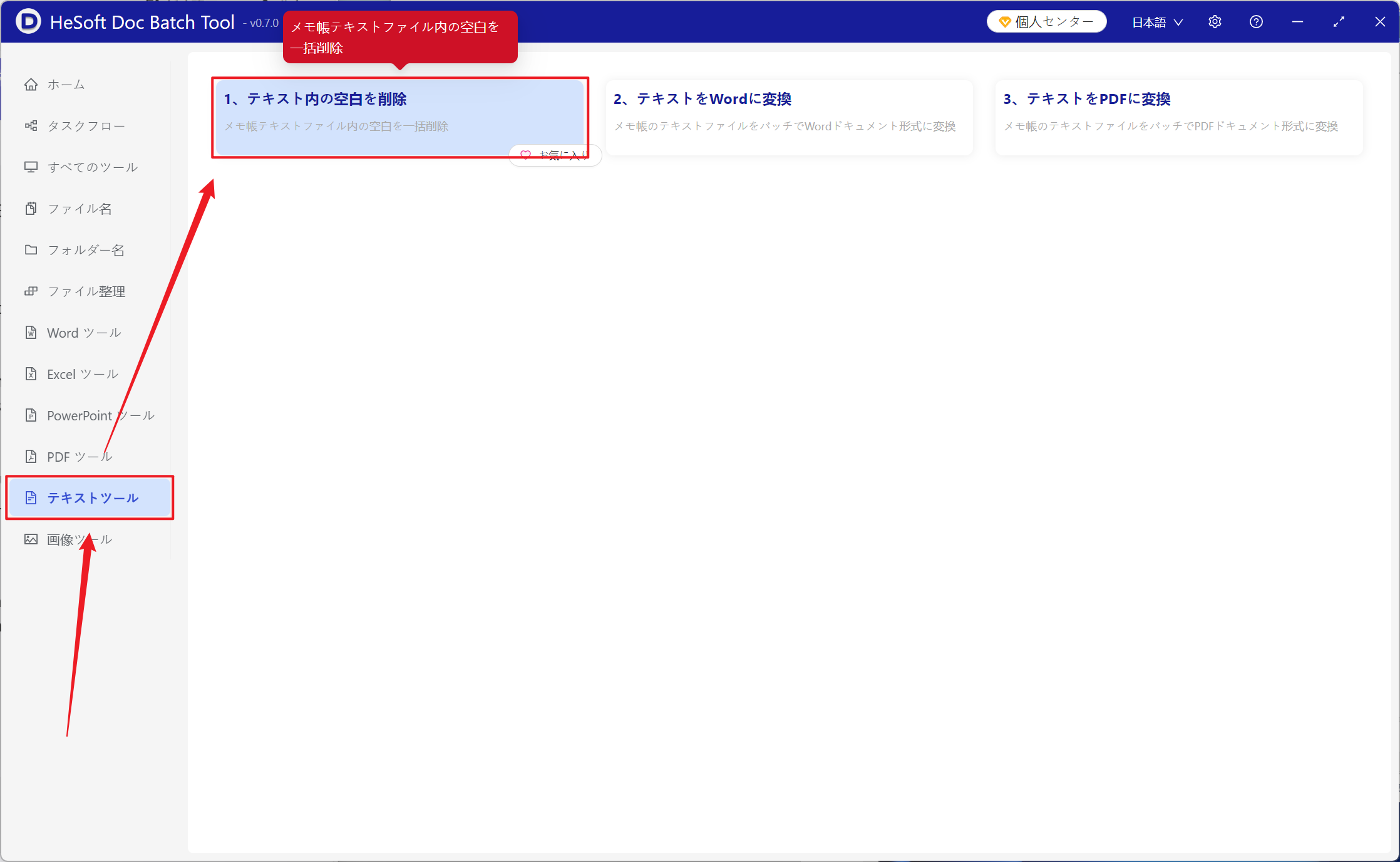This screenshot has width=1400, height=862.
Task: Maximize window with the expand arrows icon
Action: coord(1339,22)
